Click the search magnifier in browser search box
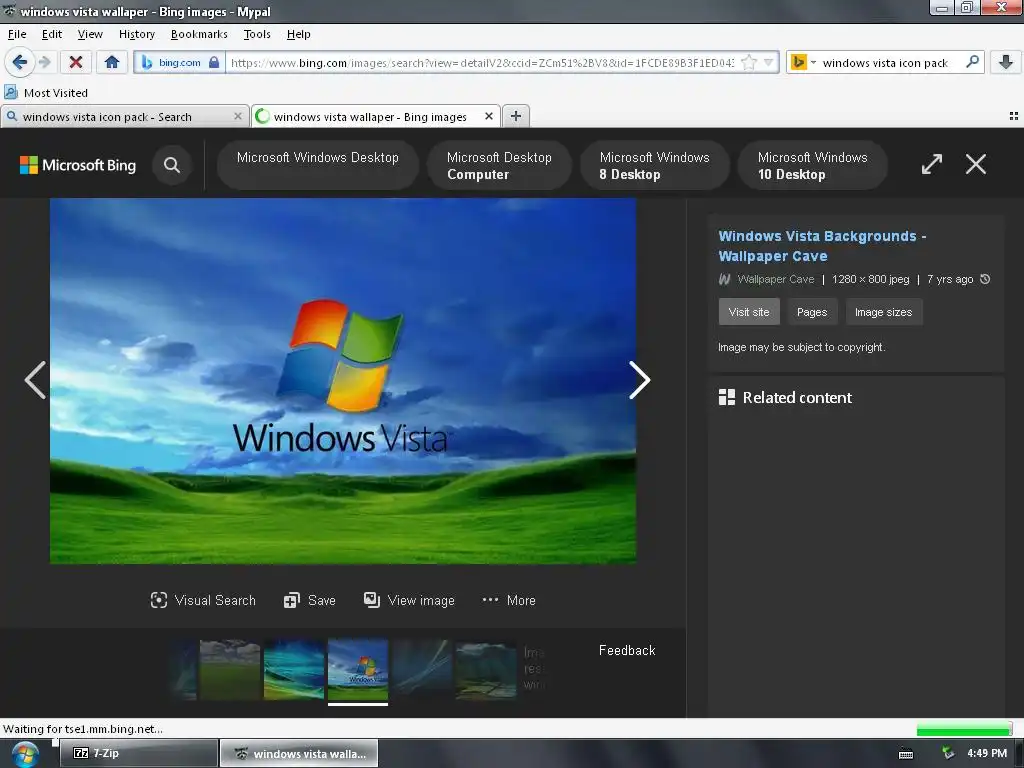Viewport: 1024px width, 768px height. tap(972, 62)
